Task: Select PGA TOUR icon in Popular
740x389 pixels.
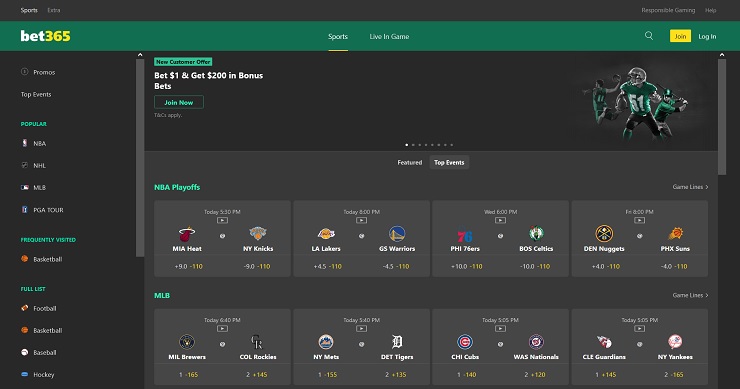Action: click(25, 210)
